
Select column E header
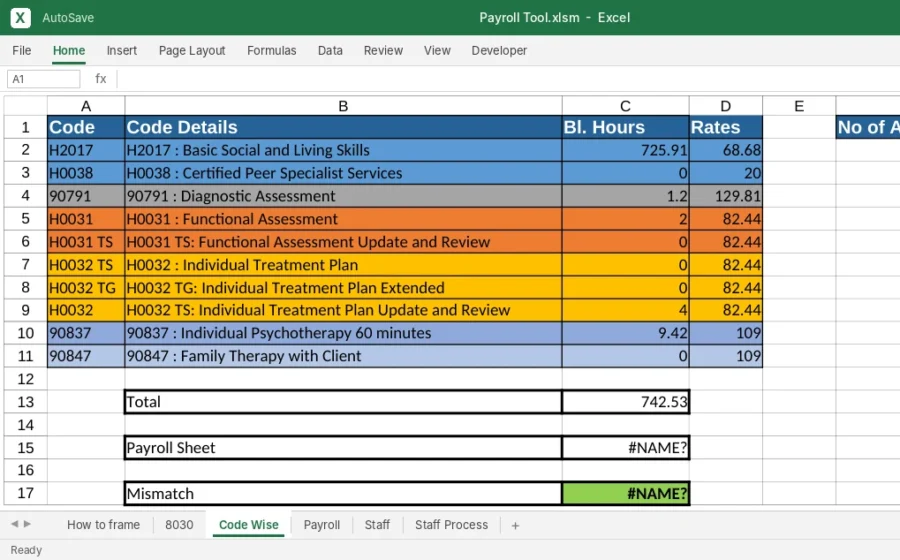pyautogui.click(x=799, y=106)
